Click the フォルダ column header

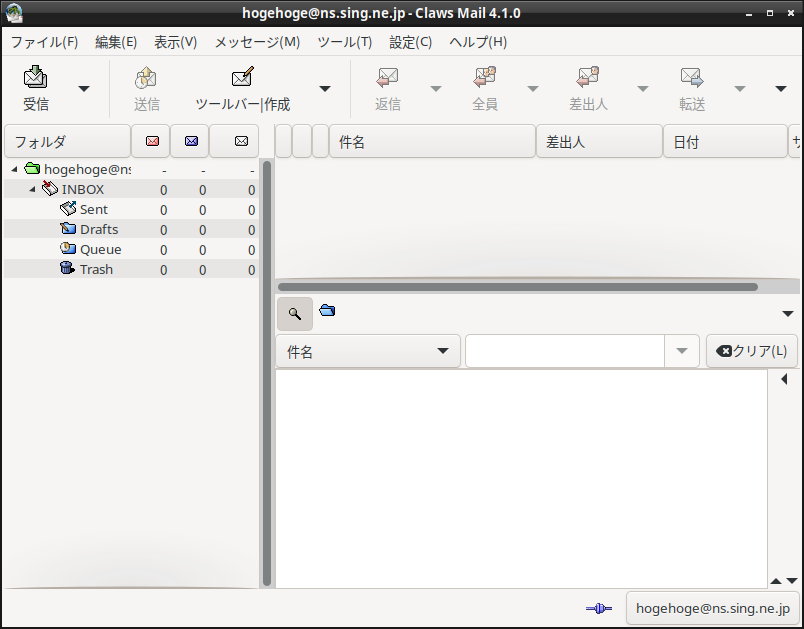pyautogui.click(x=67, y=141)
